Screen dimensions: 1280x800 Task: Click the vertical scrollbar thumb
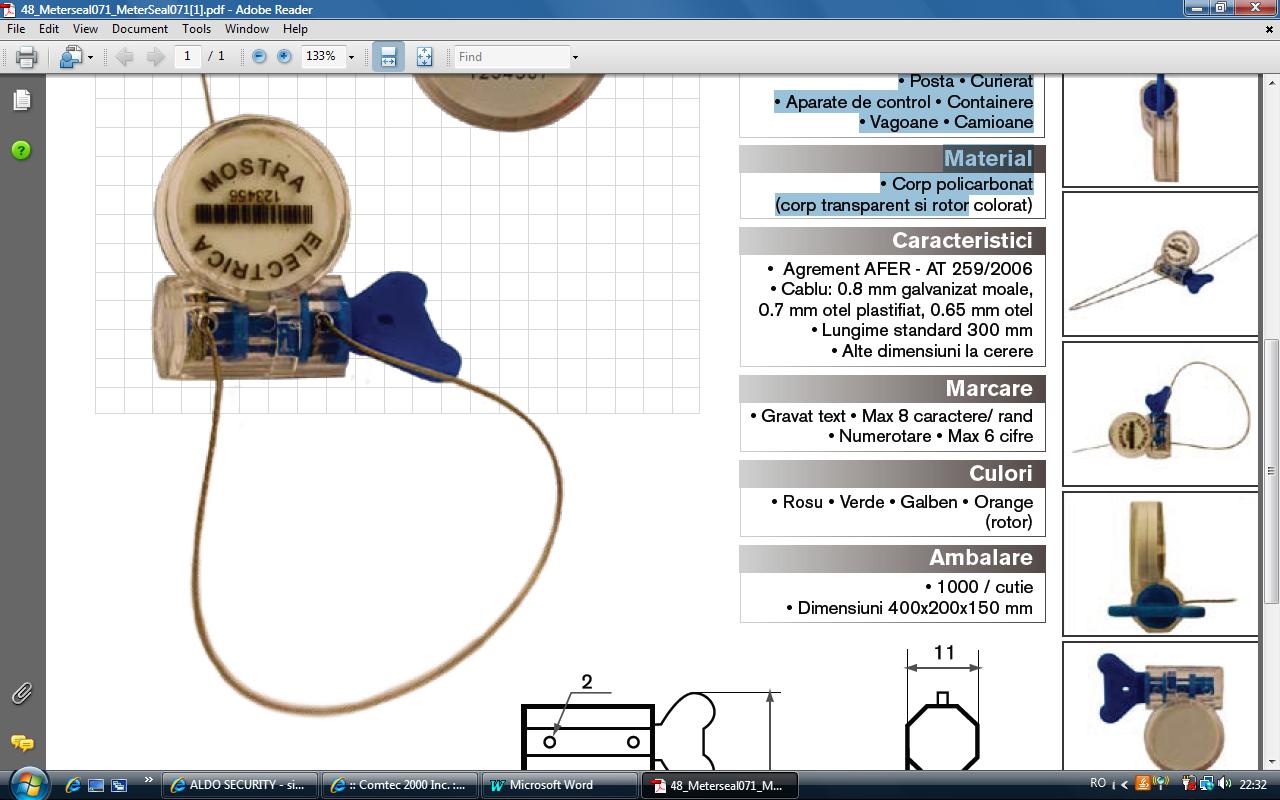pyautogui.click(x=1271, y=470)
